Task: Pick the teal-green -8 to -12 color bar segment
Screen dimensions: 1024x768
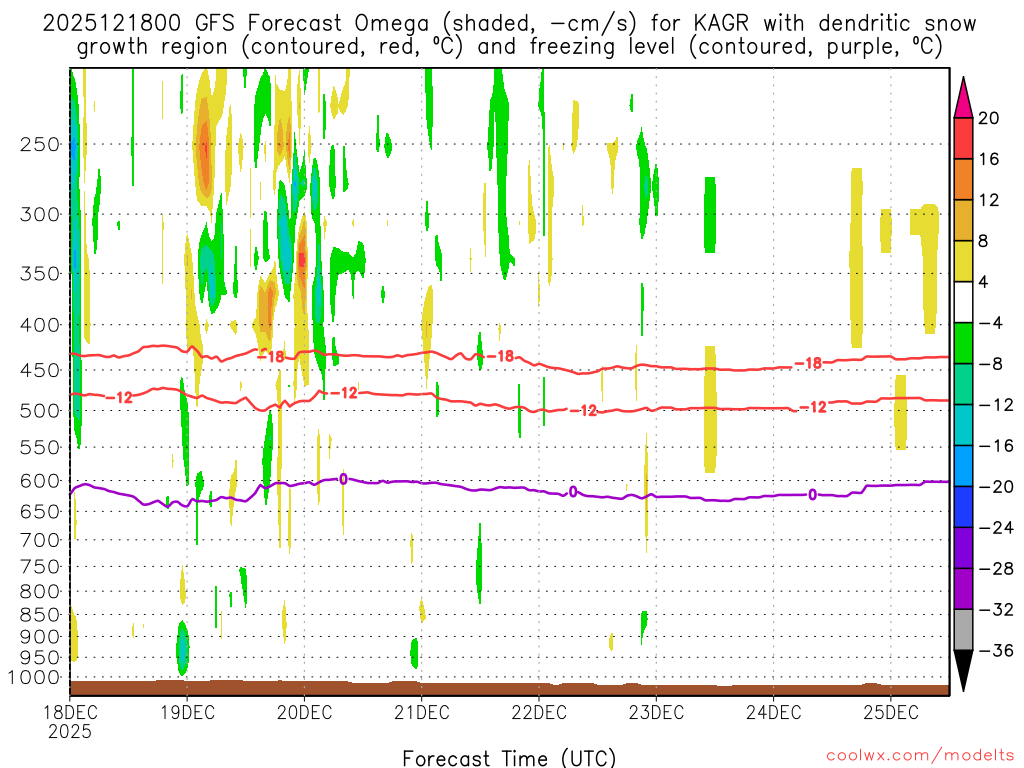Action: pyautogui.click(x=963, y=385)
